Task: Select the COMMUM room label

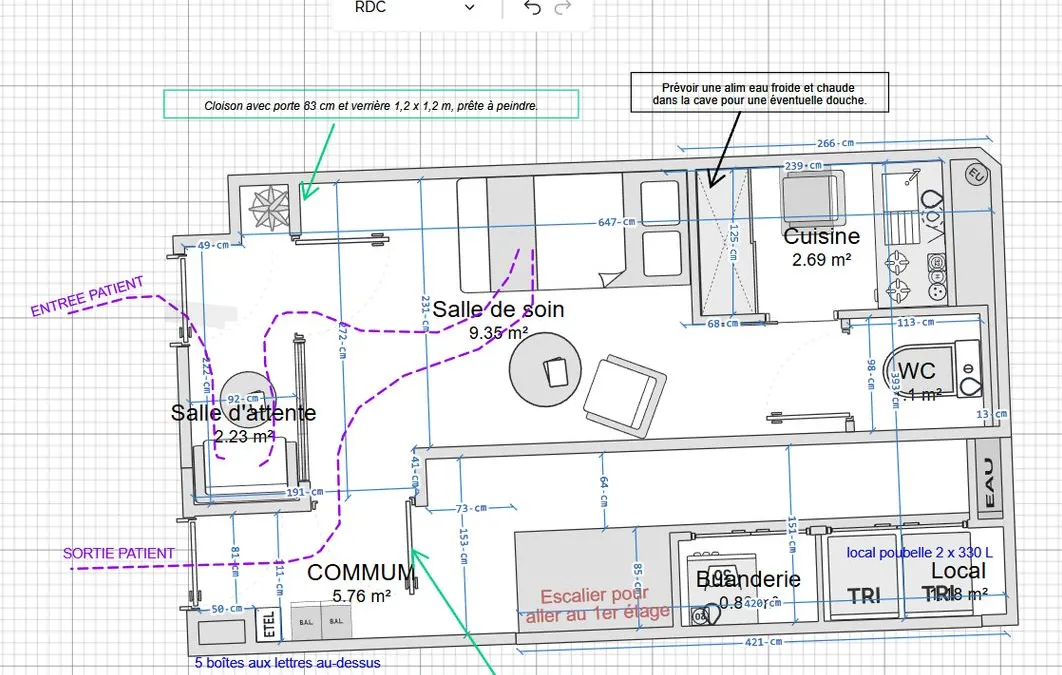Action: (361, 573)
